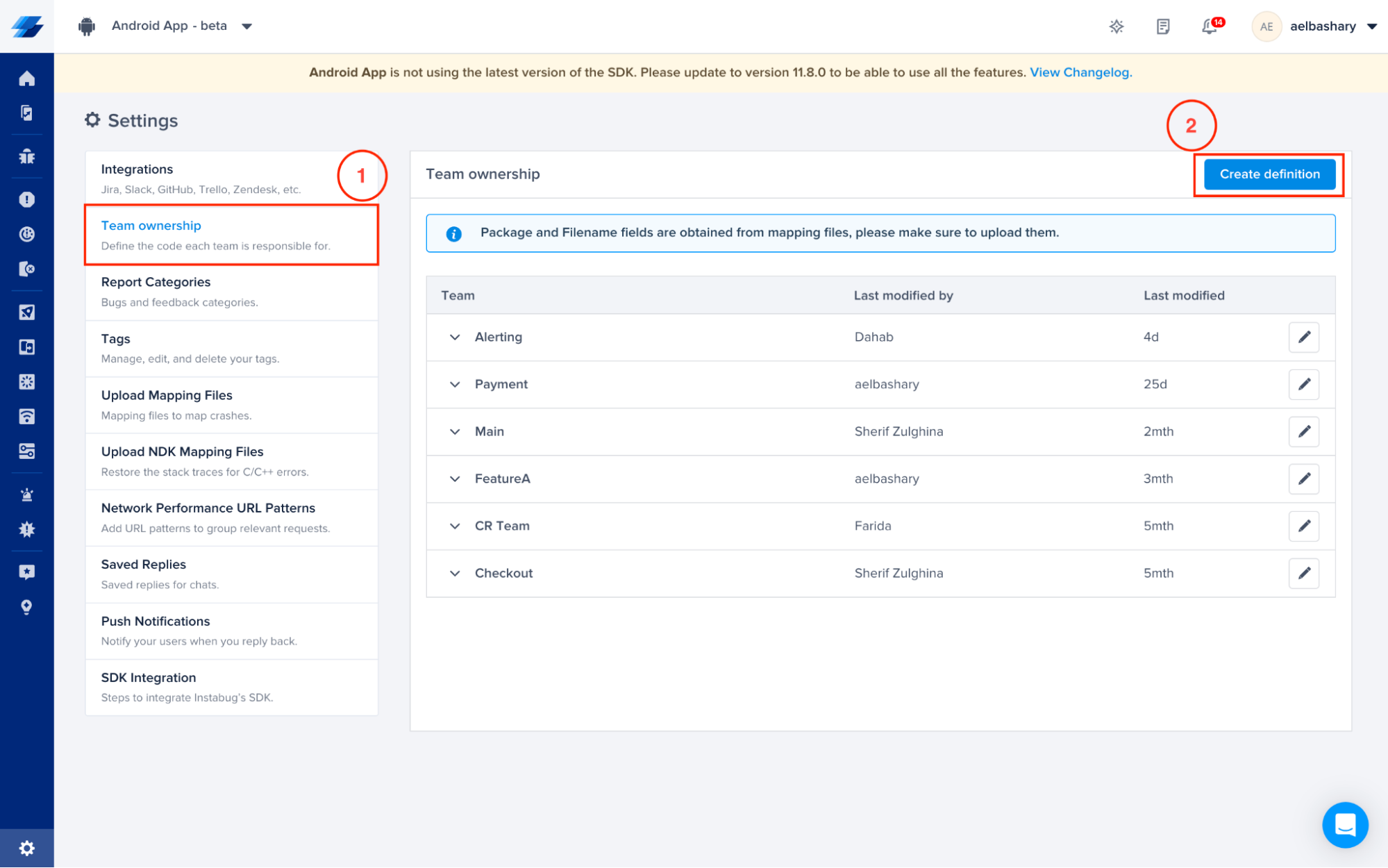Screen dimensions: 1388x868
Task: Toggle the theme brightness icon
Action: (1116, 26)
